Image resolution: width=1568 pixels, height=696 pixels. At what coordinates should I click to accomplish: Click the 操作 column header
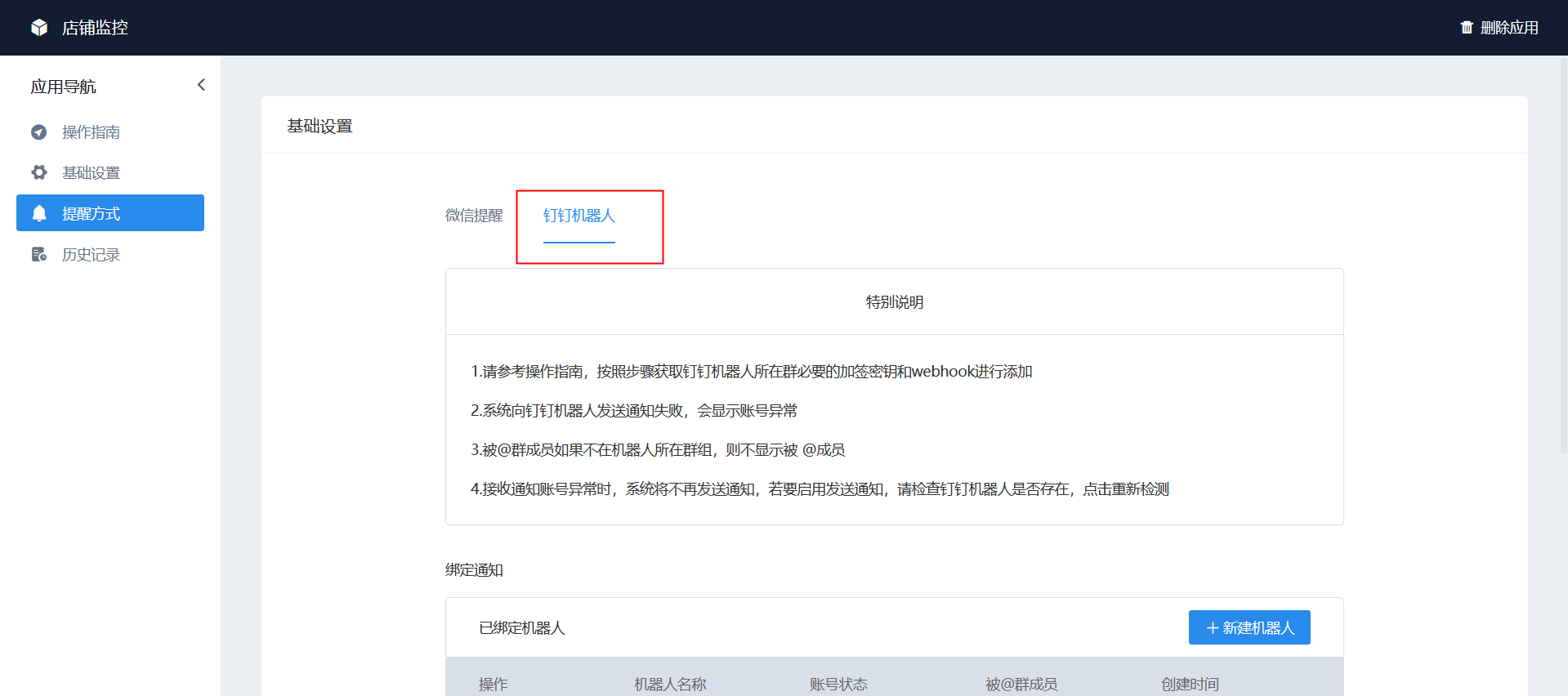[494, 685]
